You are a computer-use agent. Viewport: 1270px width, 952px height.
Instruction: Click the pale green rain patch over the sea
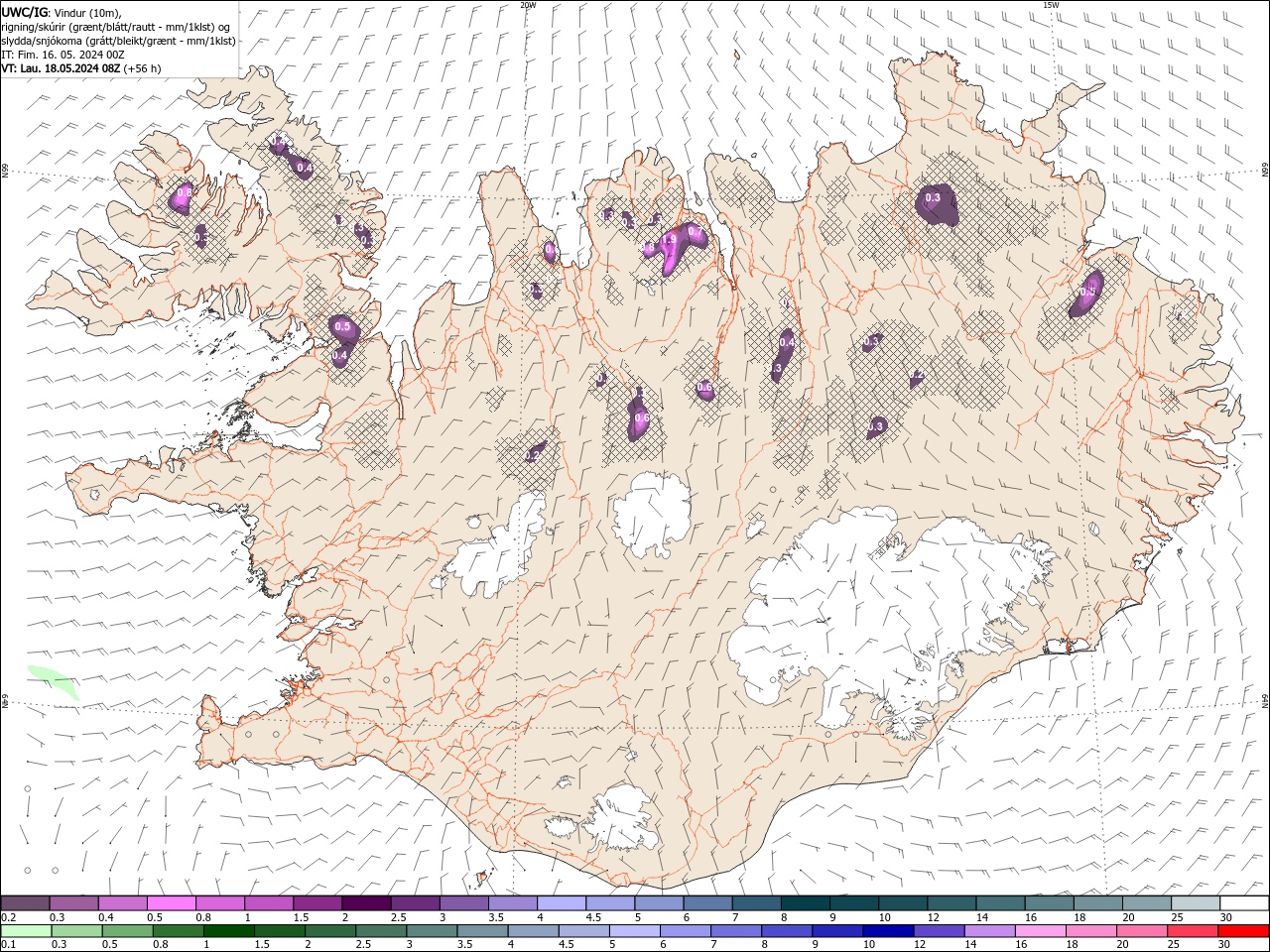[x=53, y=681]
